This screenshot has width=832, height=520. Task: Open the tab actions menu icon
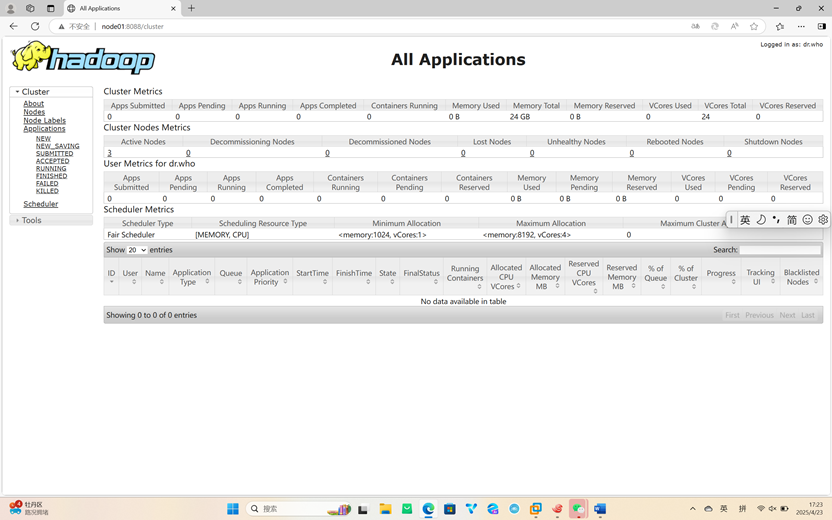click(50, 8)
